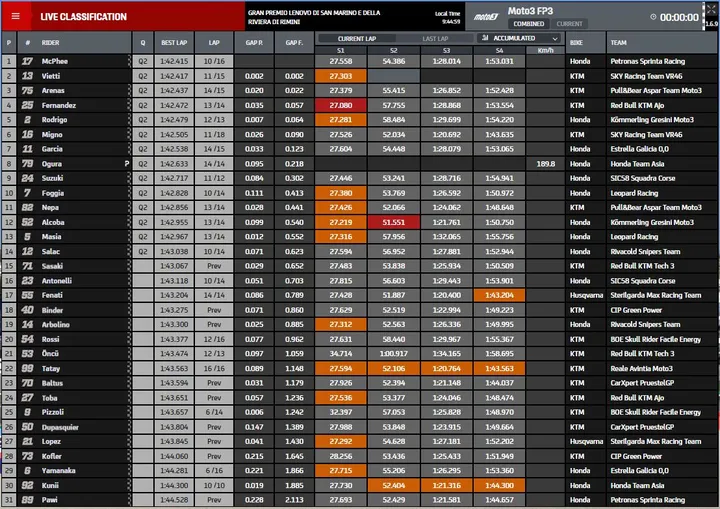720x509 pixels.
Task: Click rider name Dupasquier
Action: tap(60, 427)
